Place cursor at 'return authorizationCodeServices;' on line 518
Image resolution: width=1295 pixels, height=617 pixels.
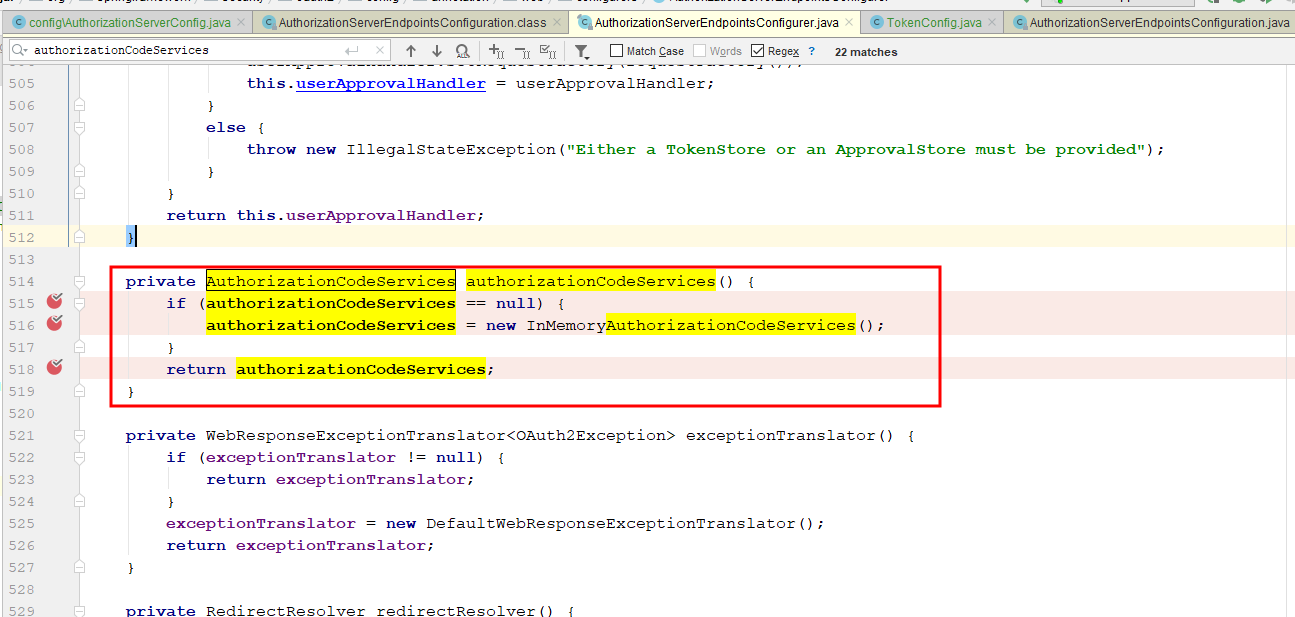330,369
